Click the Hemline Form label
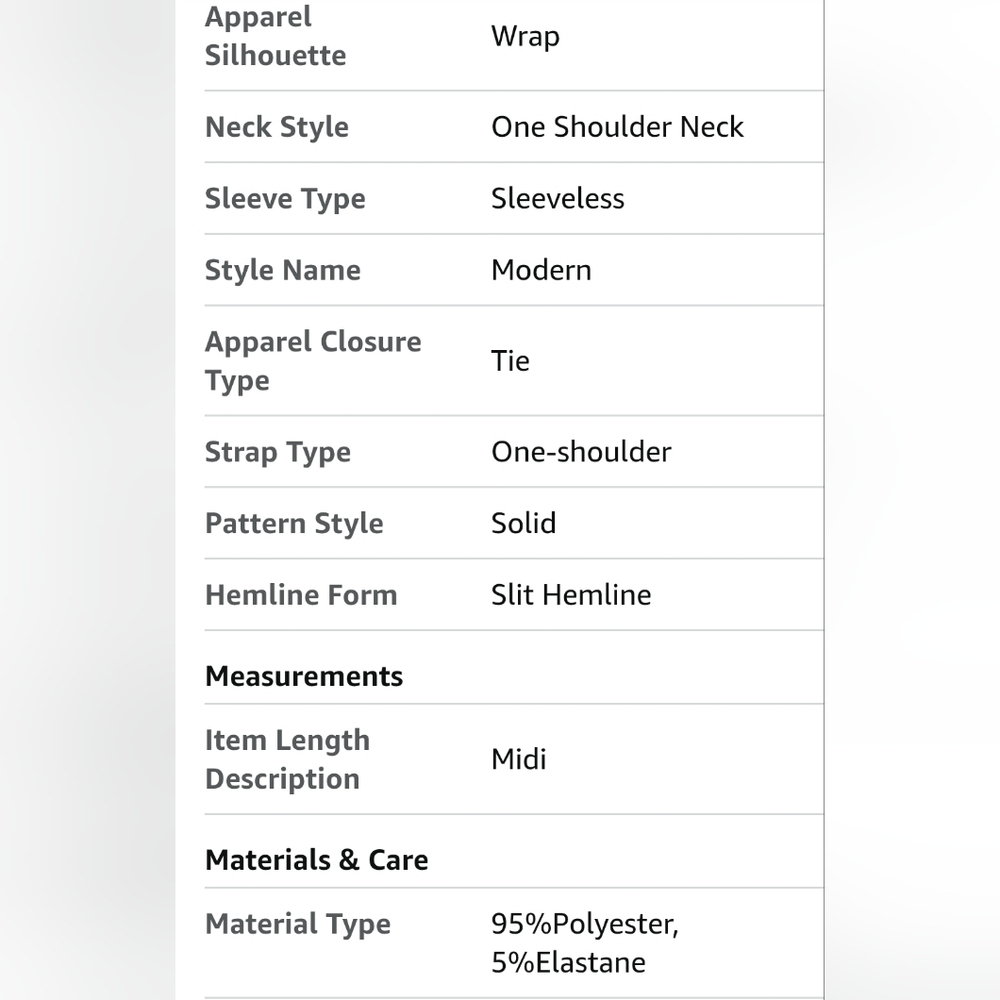The image size is (1000, 1000). (301, 595)
